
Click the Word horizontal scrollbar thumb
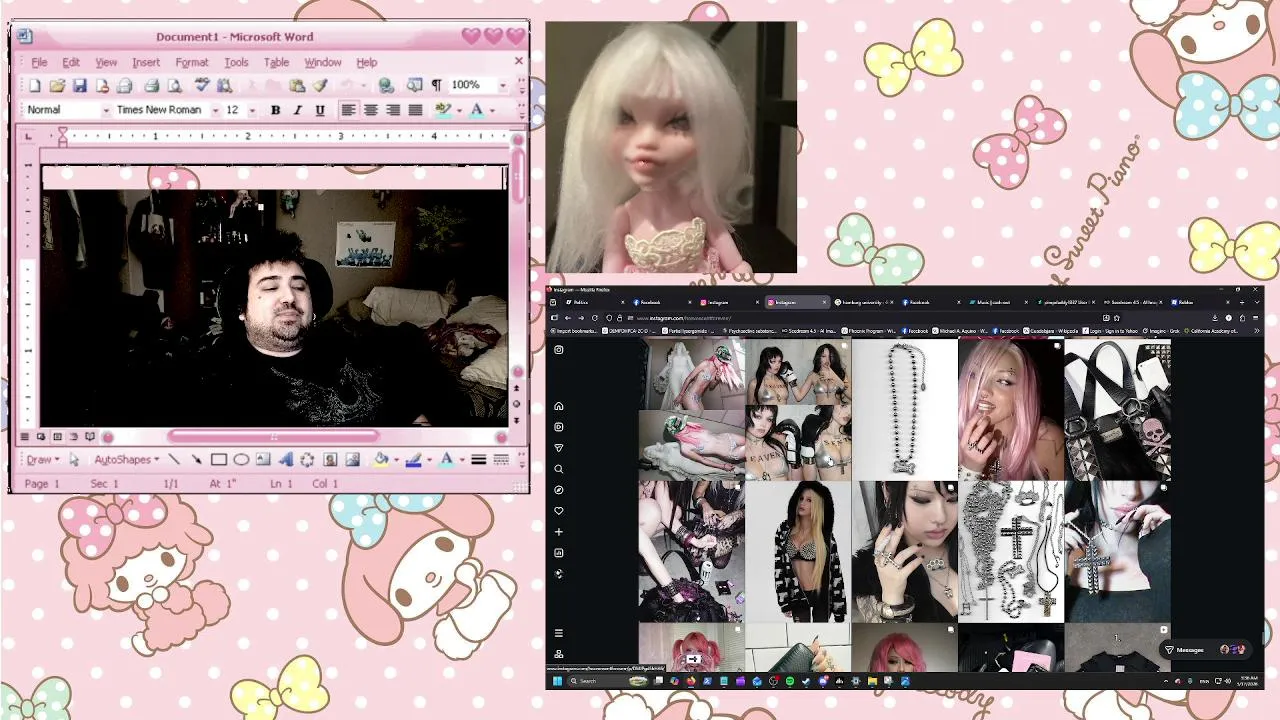click(x=273, y=436)
